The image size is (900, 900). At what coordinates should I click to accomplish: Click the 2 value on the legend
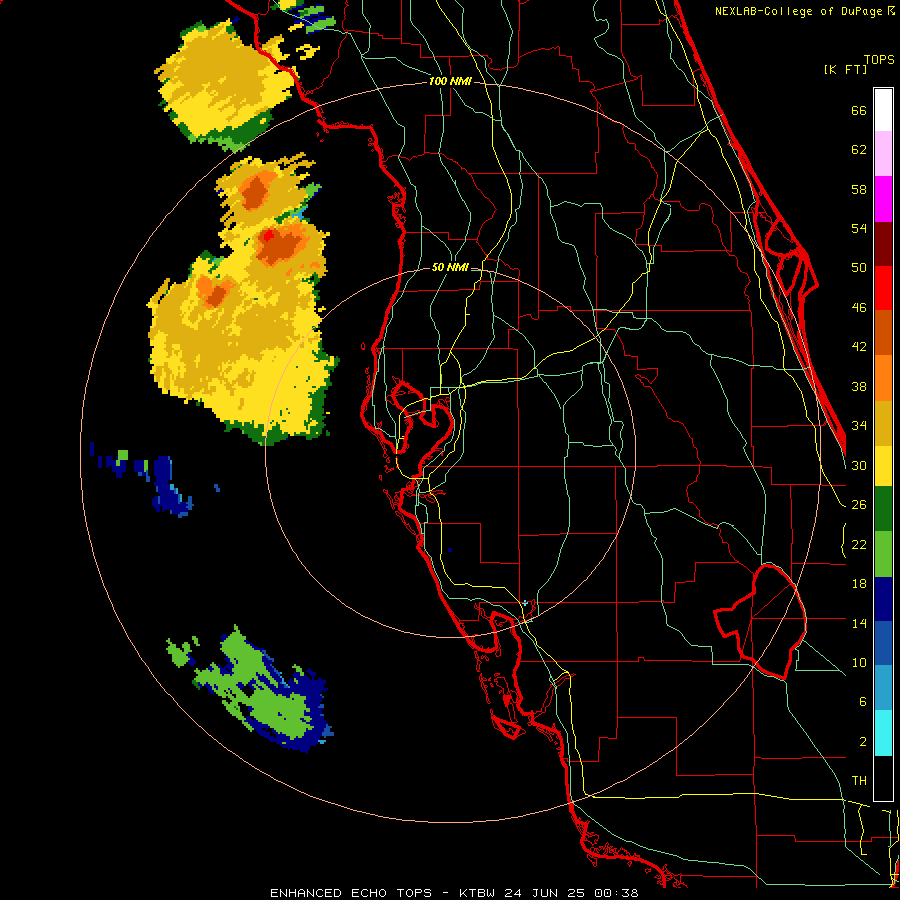pos(862,742)
